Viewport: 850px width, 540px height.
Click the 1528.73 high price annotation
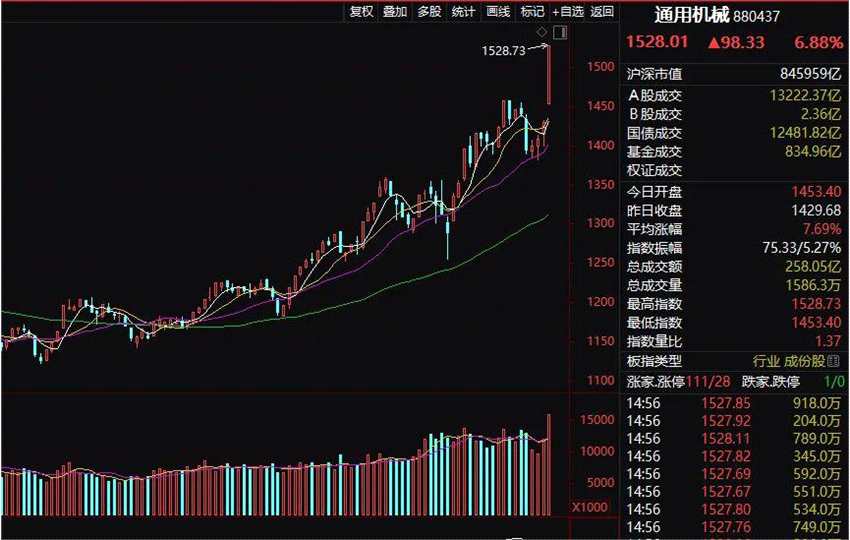click(503, 50)
